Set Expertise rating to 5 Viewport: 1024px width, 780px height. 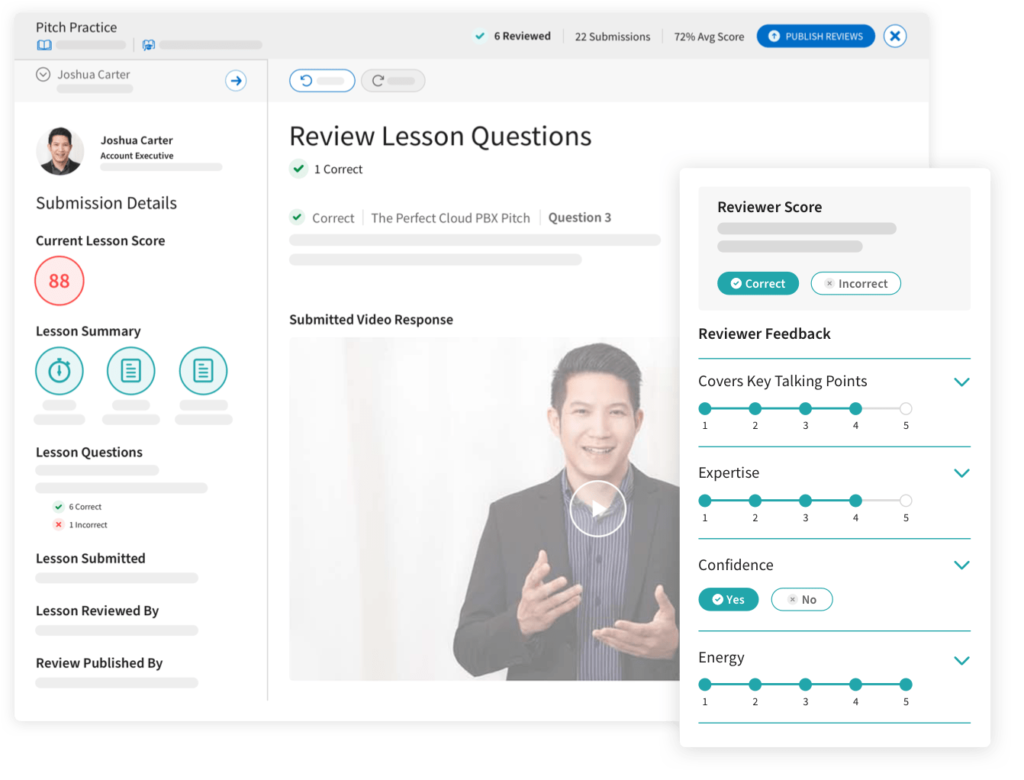click(x=905, y=501)
